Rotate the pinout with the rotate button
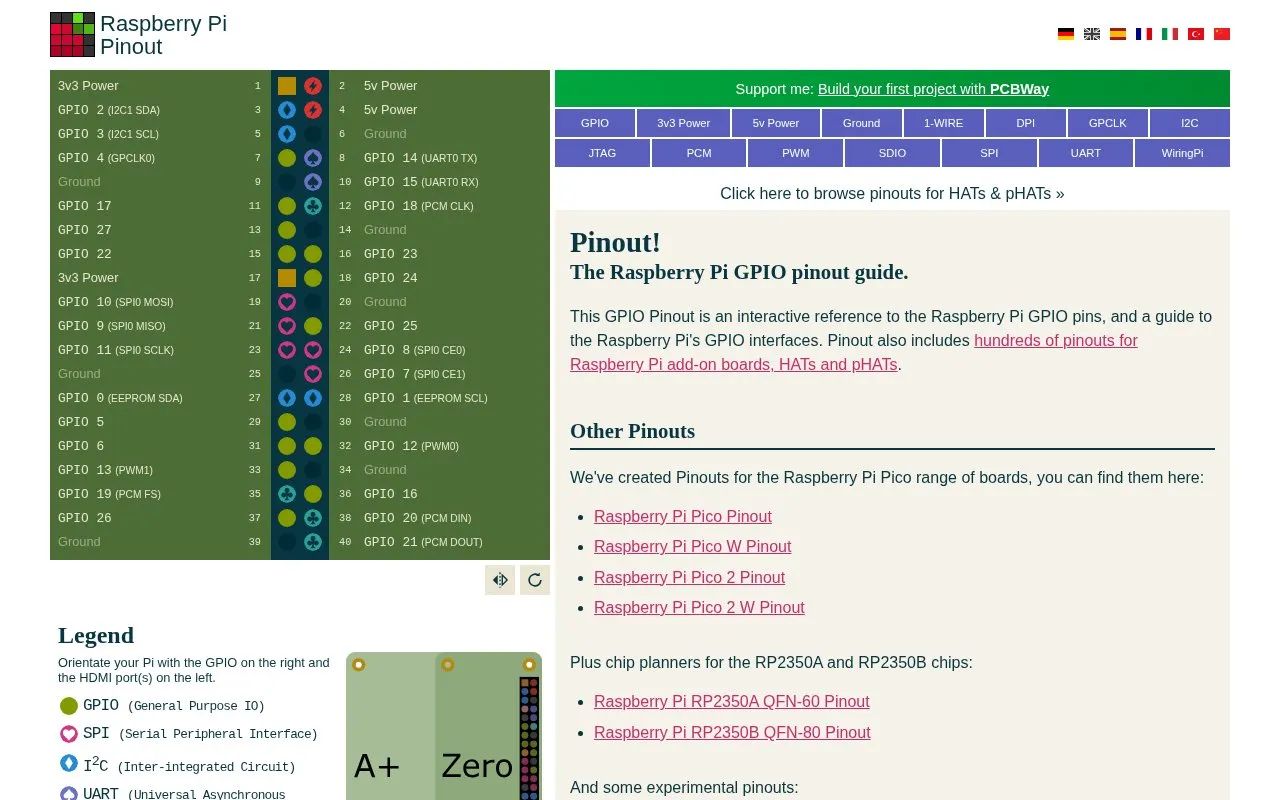 tap(535, 580)
